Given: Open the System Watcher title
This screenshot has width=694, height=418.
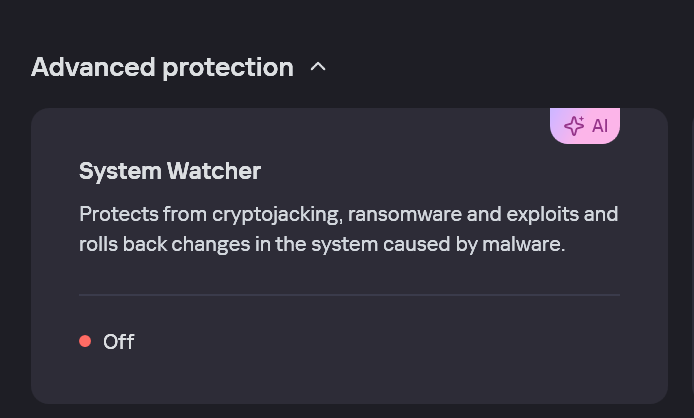Looking at the screenshot, I should point(170,171).
